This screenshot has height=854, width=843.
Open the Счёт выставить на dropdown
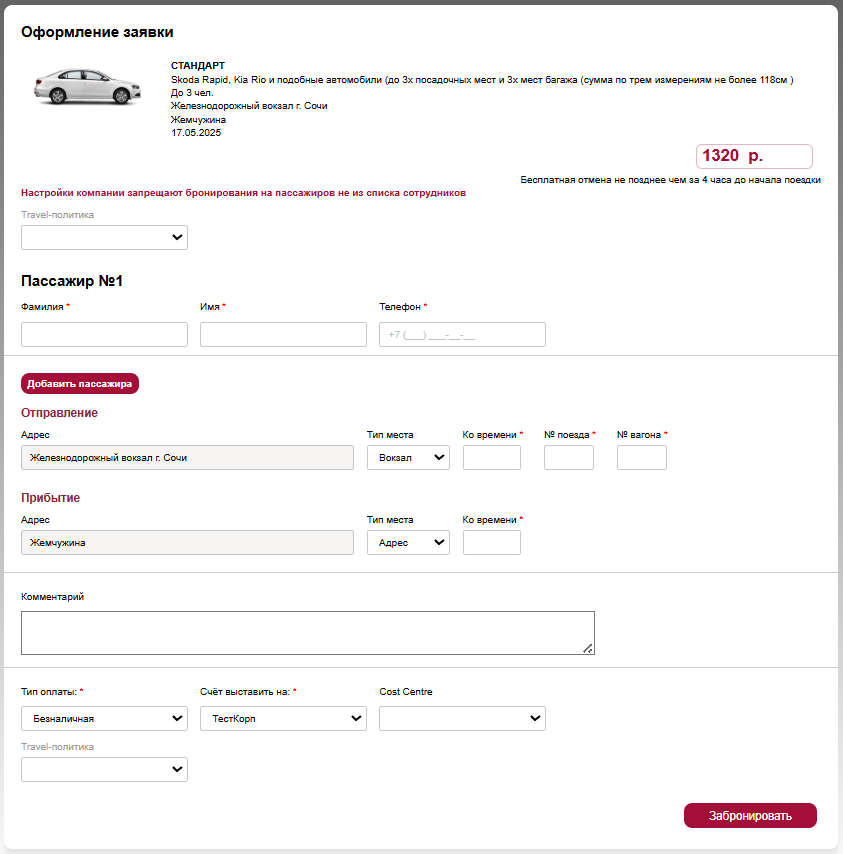pos(283,718)
